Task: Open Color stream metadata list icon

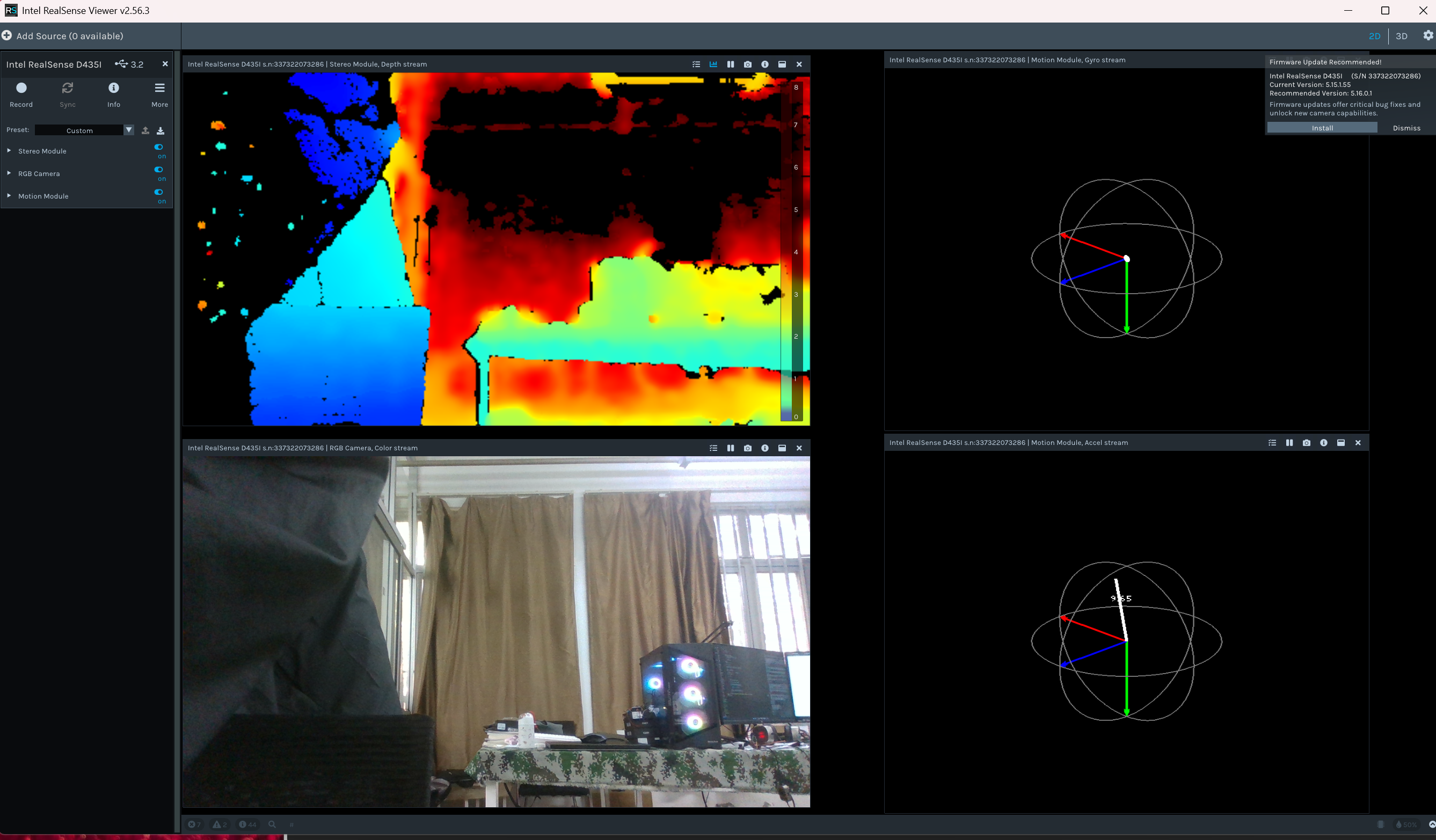Action: click(713, 448)
